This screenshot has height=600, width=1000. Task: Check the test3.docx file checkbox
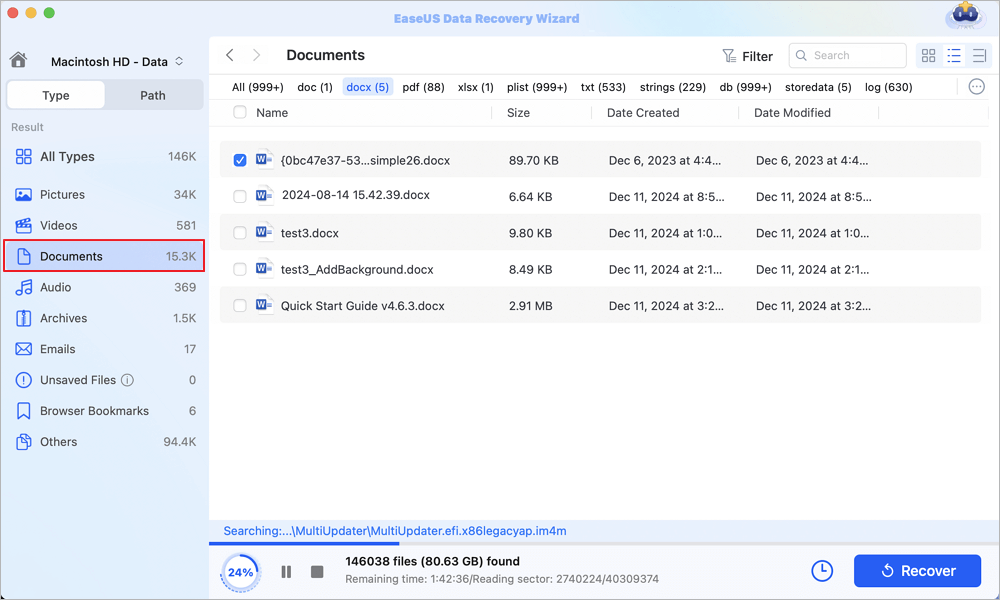point(240,233)
